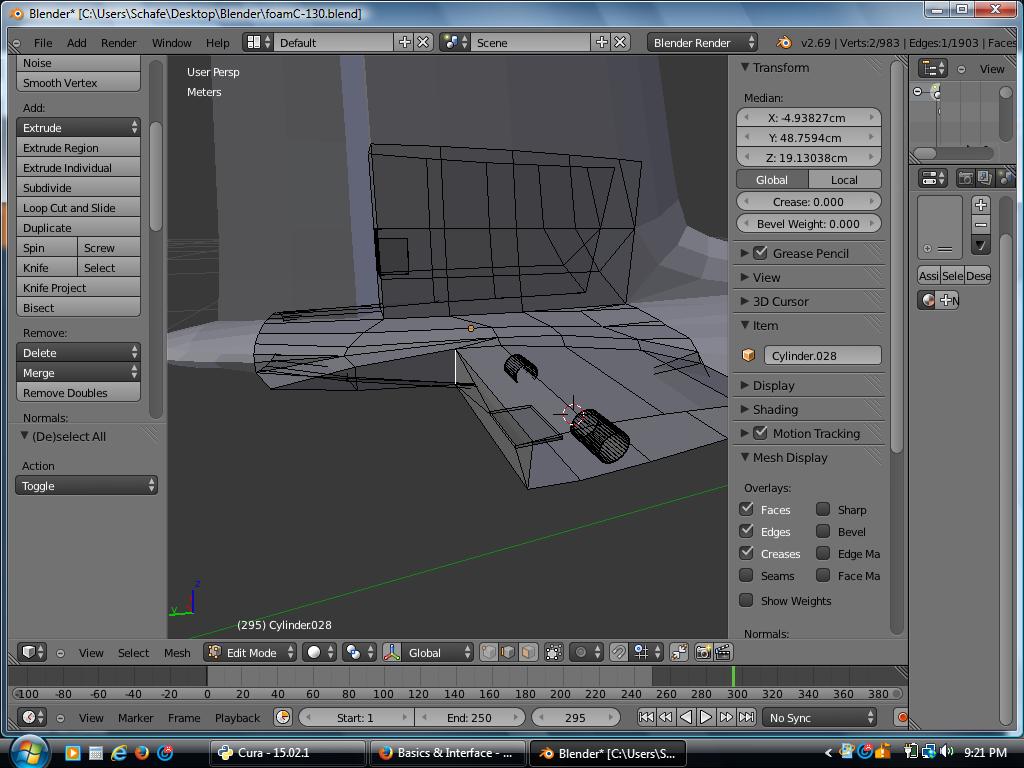1024x768 pixels.
Task: Enable face select mode
Action: 528,652
